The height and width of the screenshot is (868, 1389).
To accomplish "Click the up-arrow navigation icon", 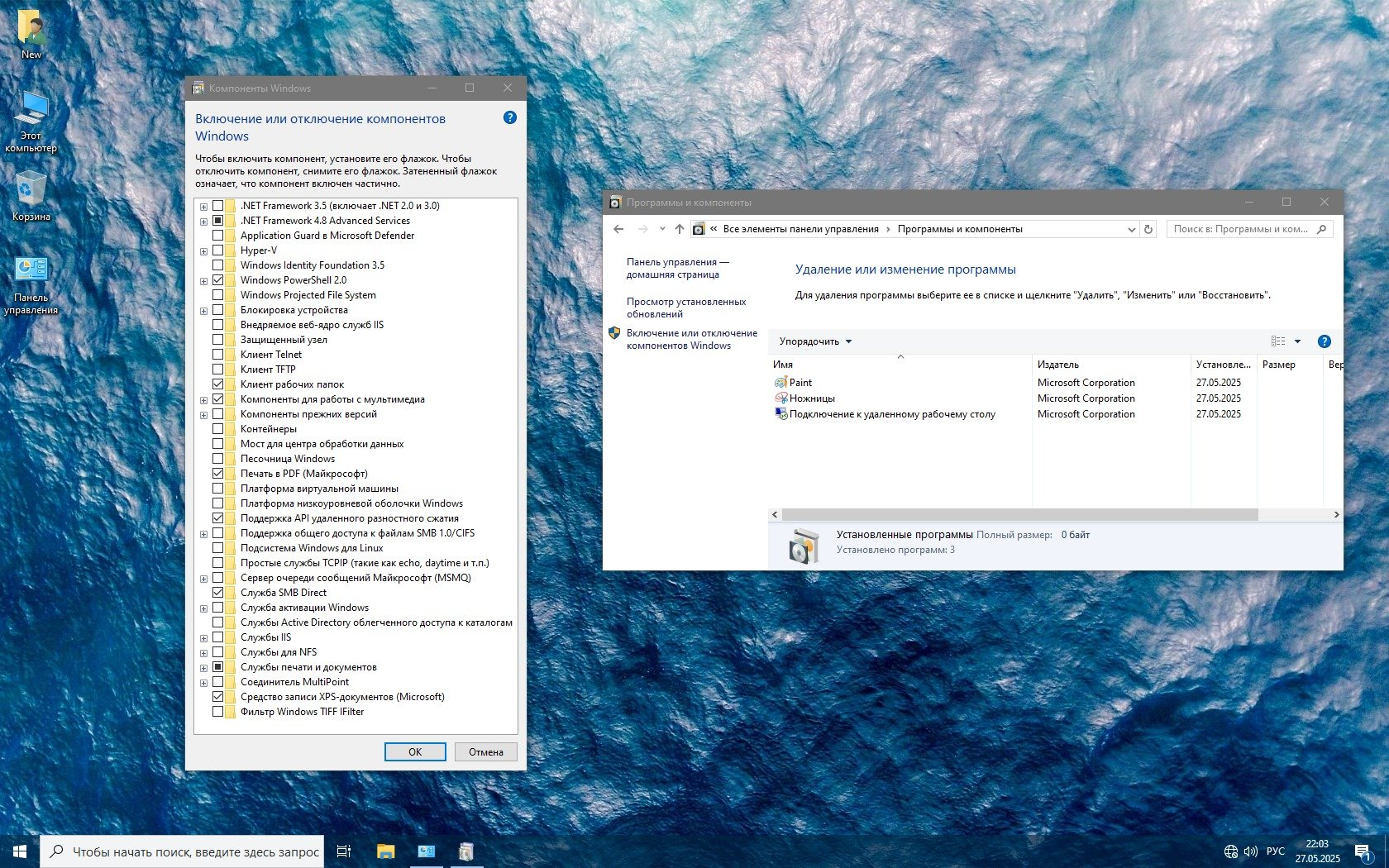I will click(x=680, y=229).
